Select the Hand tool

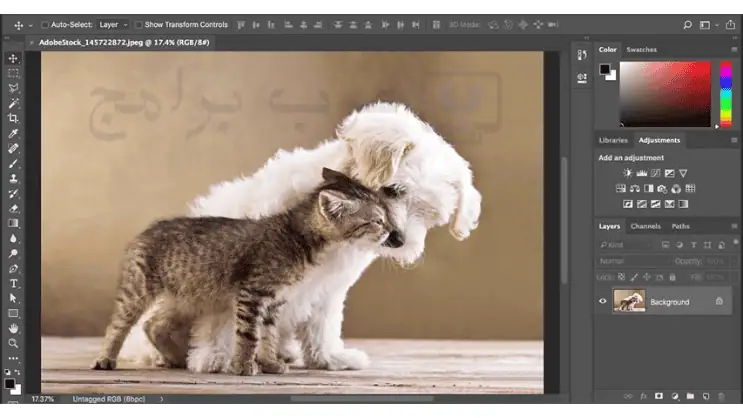pyautogui.click(x=13, y=328)
